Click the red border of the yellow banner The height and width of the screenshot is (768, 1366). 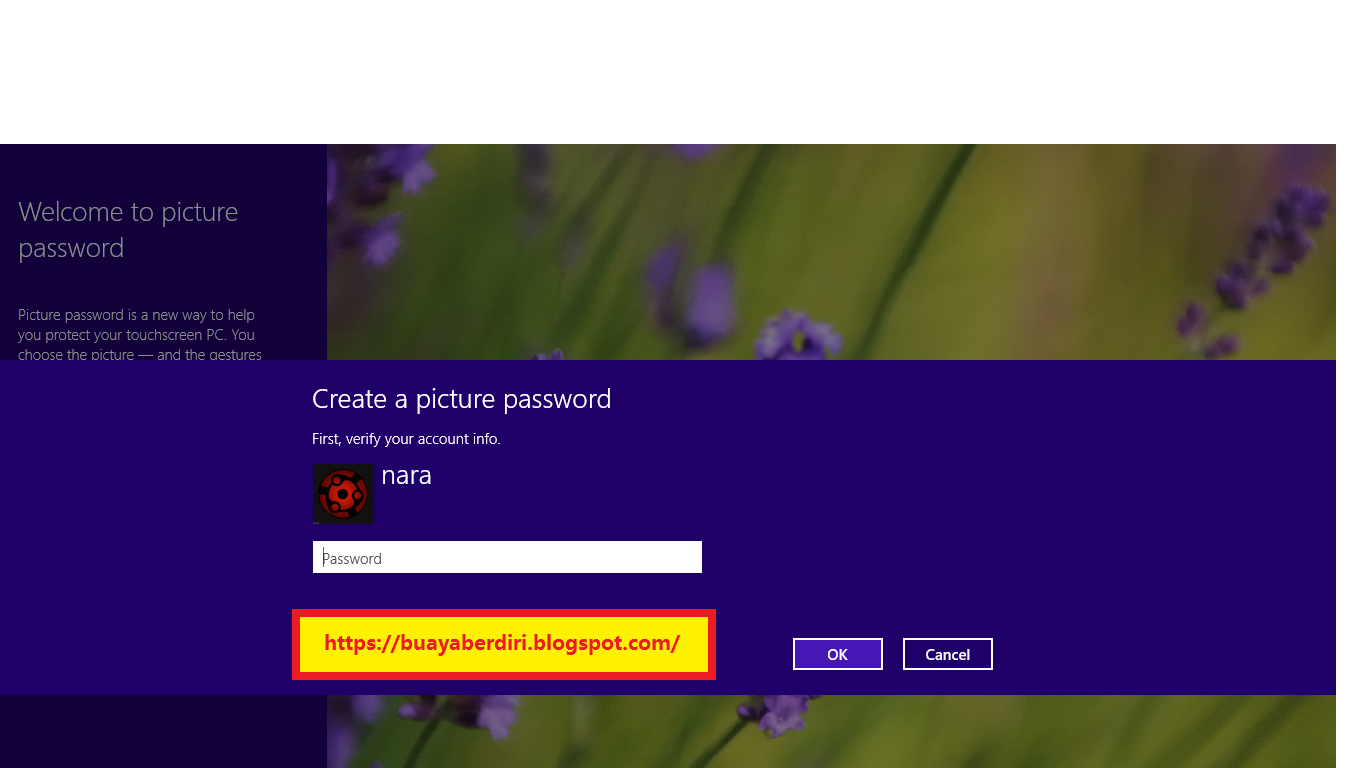[504, 613]
